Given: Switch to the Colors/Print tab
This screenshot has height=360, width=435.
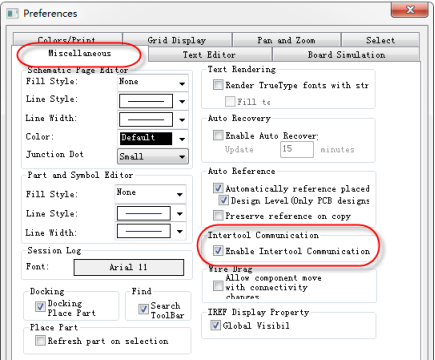Looking at the screenshot, I should [68, 39].
